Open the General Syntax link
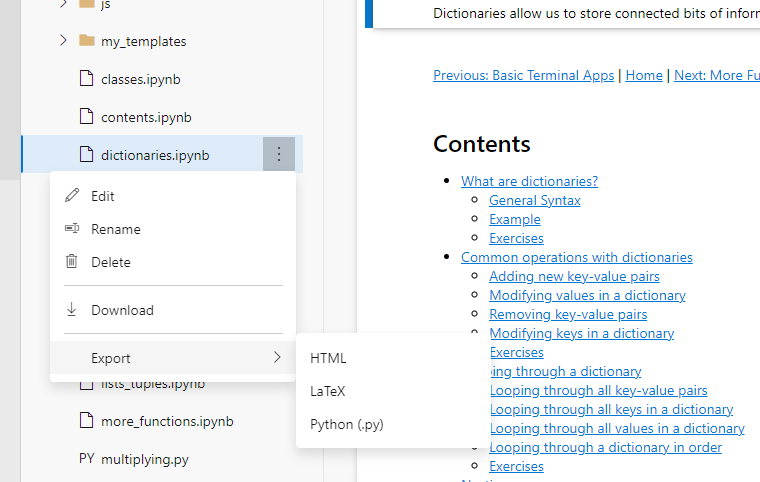The image size is (760, 482). pyautogui.click(x=535, y=200)
